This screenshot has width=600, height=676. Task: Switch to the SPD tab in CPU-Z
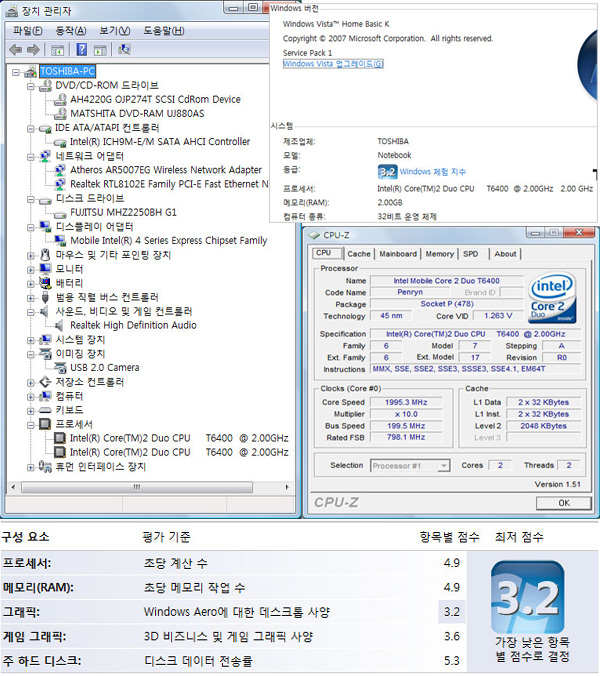[x=471, y=254]
